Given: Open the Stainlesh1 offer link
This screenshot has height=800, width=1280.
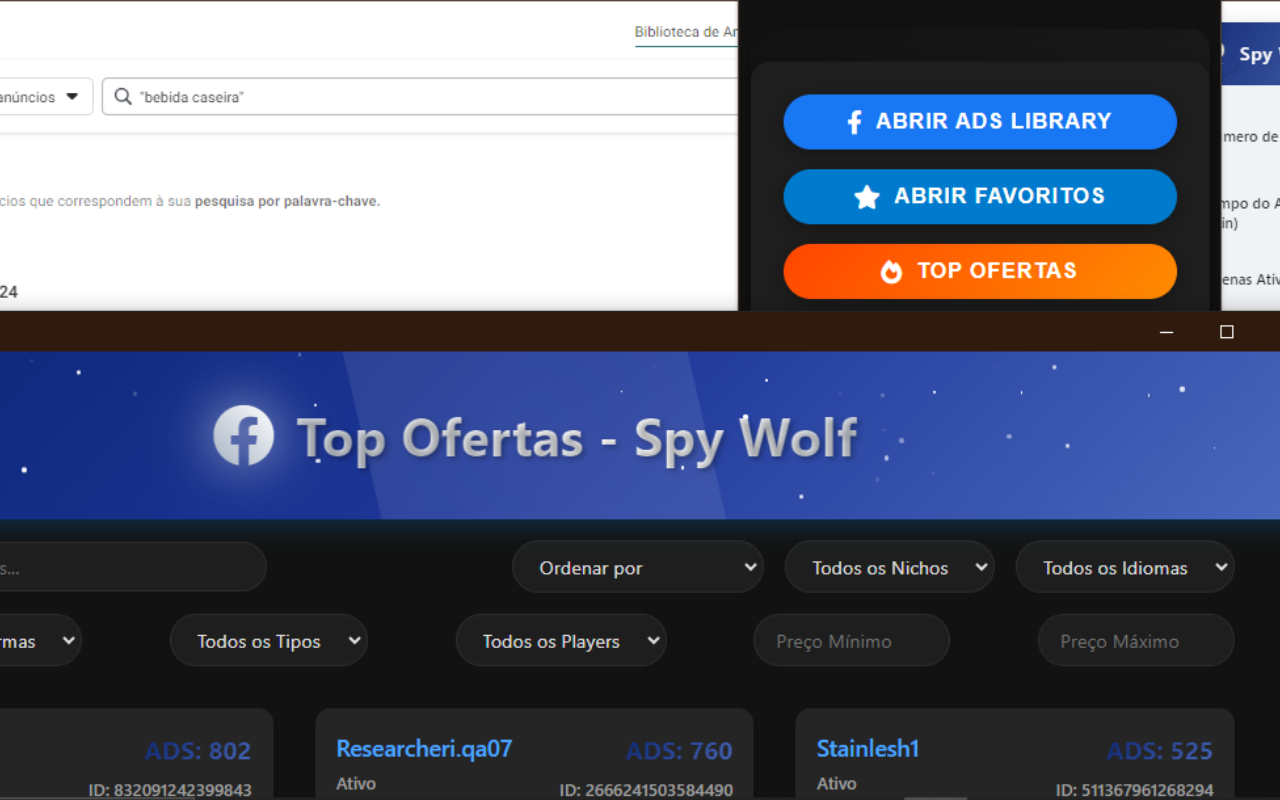Looking at the screenshot, I should [868, 749].
